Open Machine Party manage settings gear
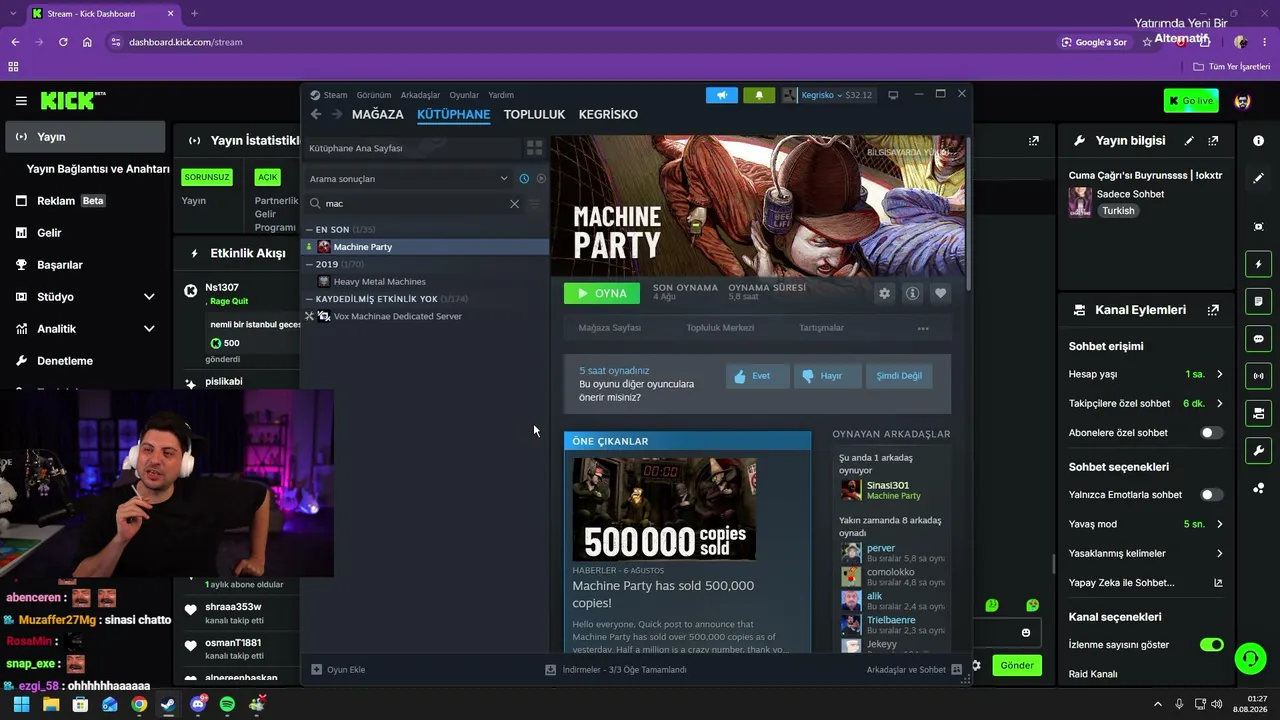 click(884, 293)
